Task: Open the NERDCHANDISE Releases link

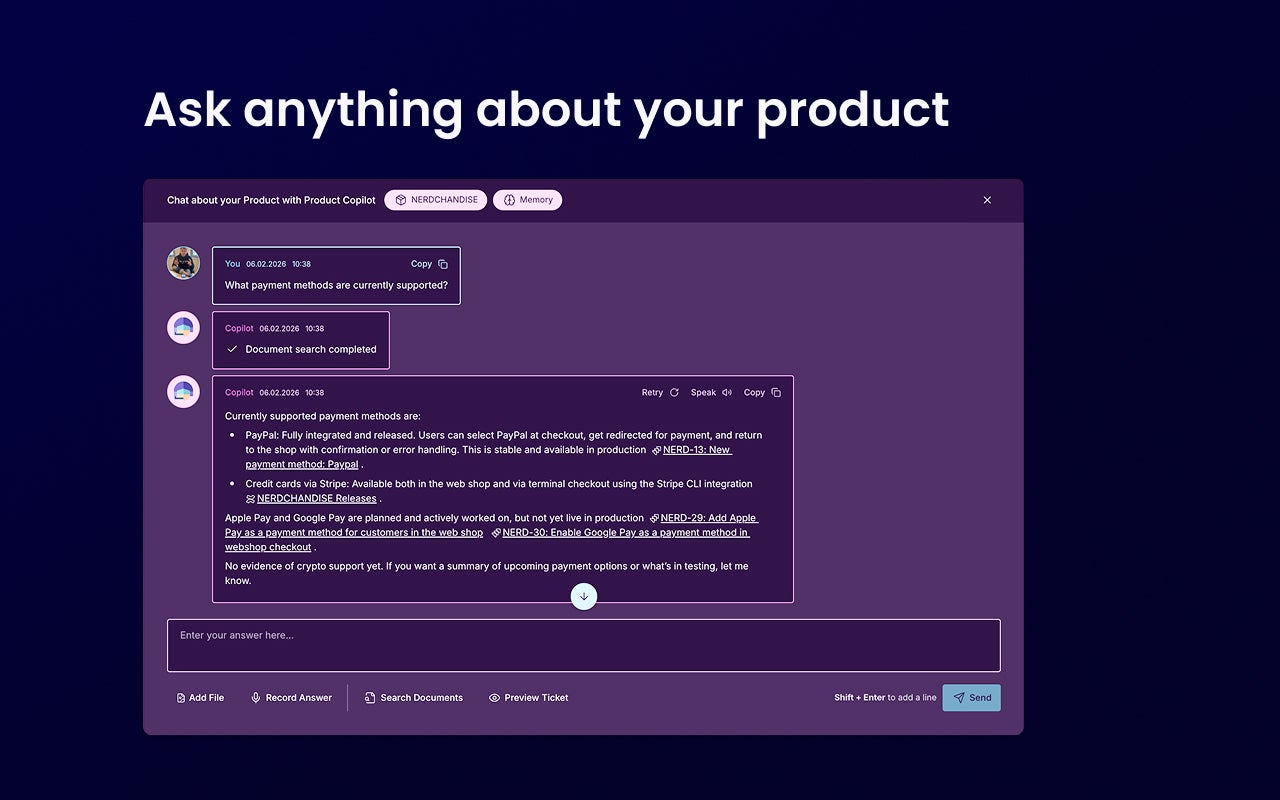Action: (316, 498)
